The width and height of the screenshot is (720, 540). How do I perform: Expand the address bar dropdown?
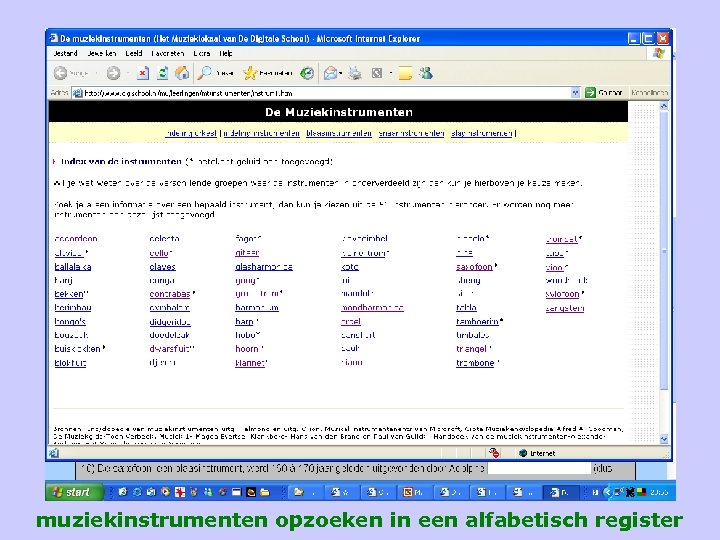pos(575,93)
